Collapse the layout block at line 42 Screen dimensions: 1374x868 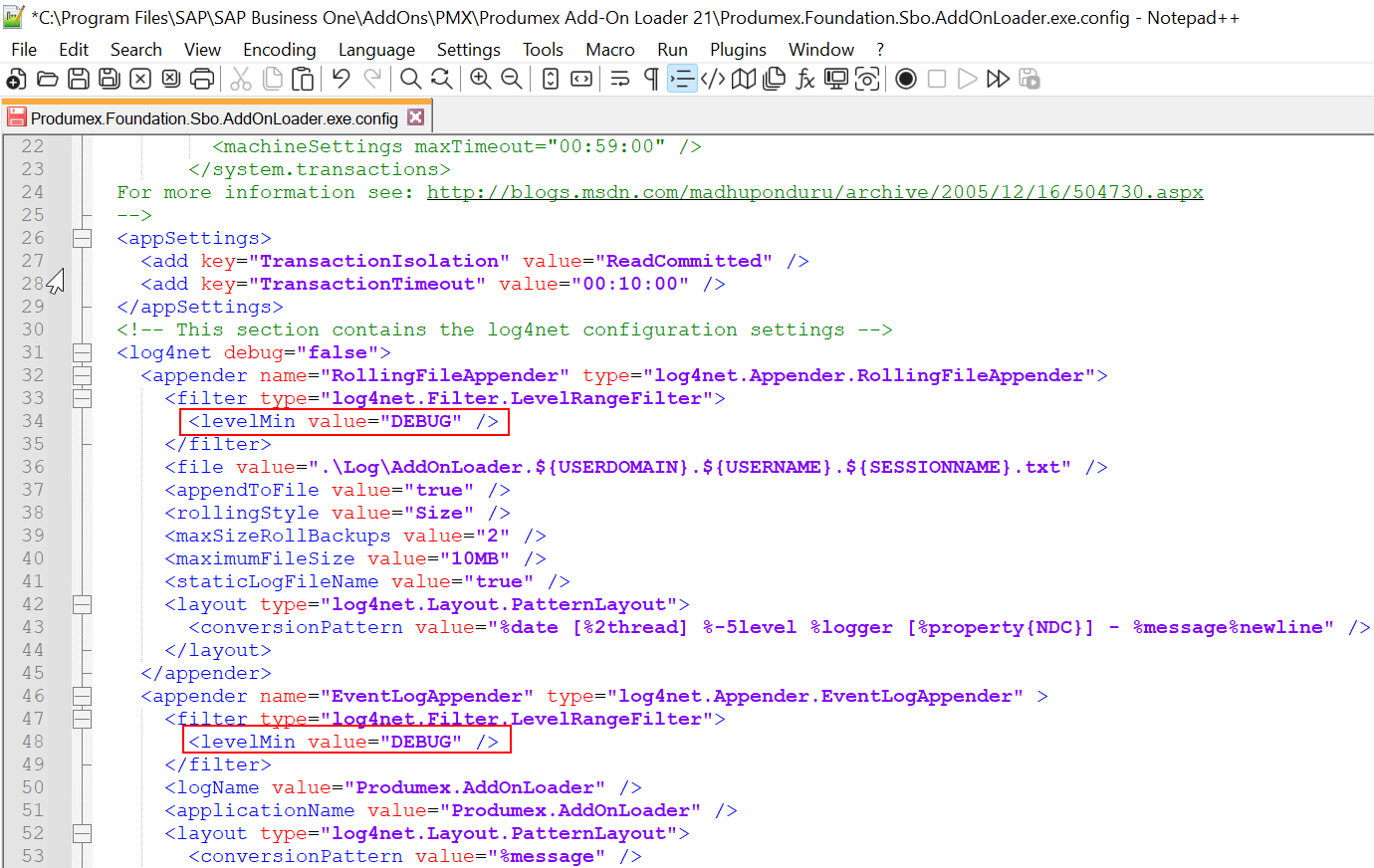click(x=82, y=604)
